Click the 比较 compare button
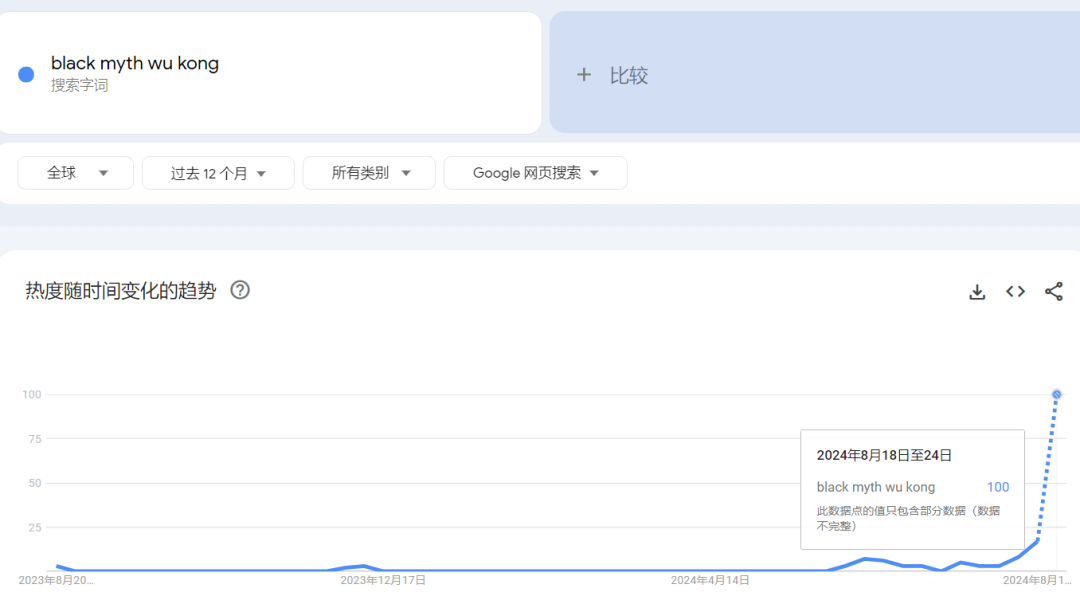The image size is (1080, 600). [x=814, y=72]
